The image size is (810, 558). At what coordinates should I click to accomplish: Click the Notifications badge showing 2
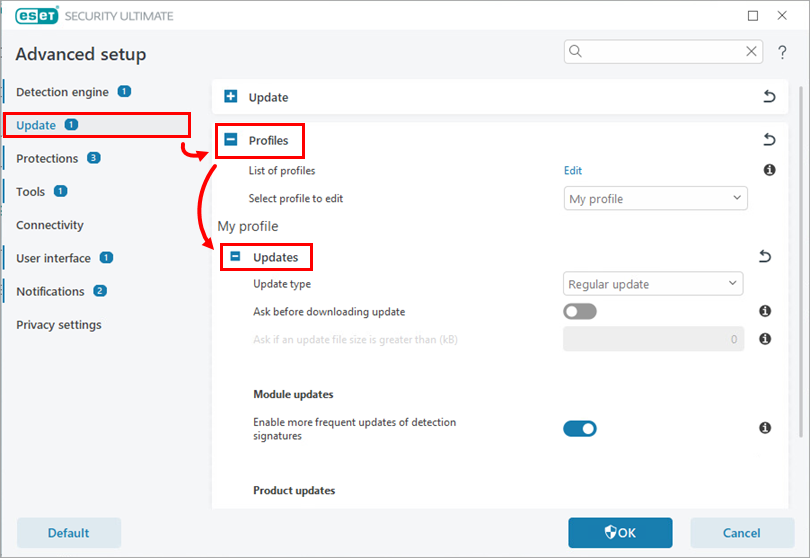[100, 291]
